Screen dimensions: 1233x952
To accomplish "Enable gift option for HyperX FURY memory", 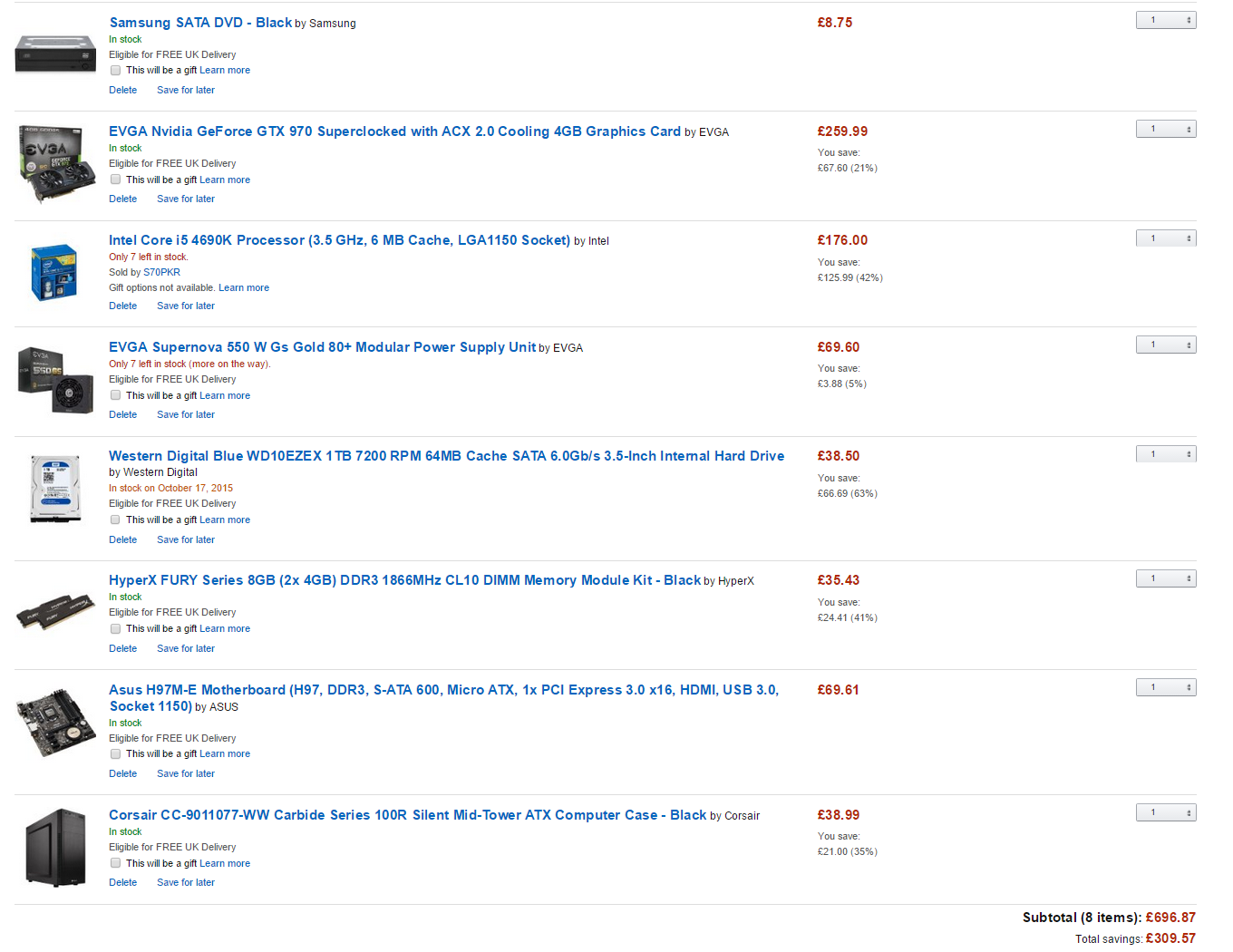I will (115, 628).
